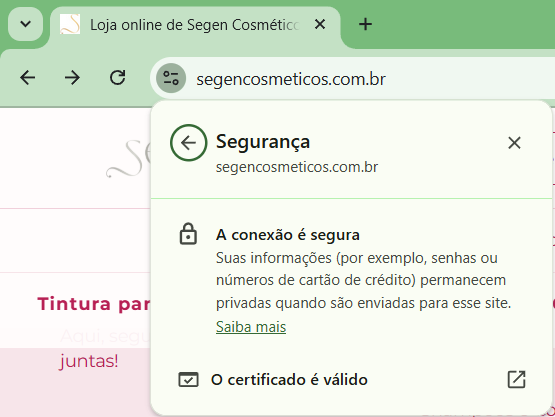The image size is (555, 417).
Task: Close the Segurança popup
Action: pyautogui.click(x=514, y=143)
